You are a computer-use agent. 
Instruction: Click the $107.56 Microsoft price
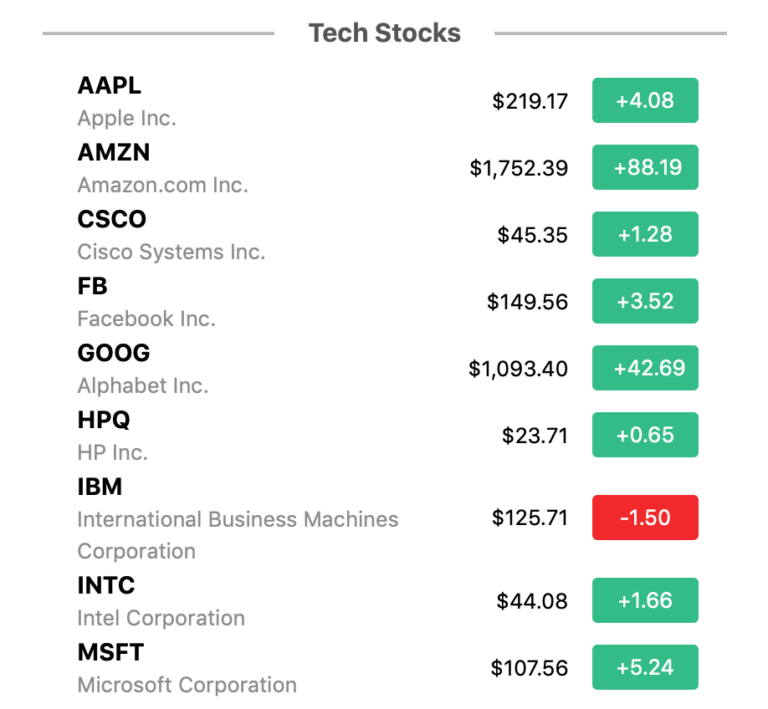click(x=529, y=668)
